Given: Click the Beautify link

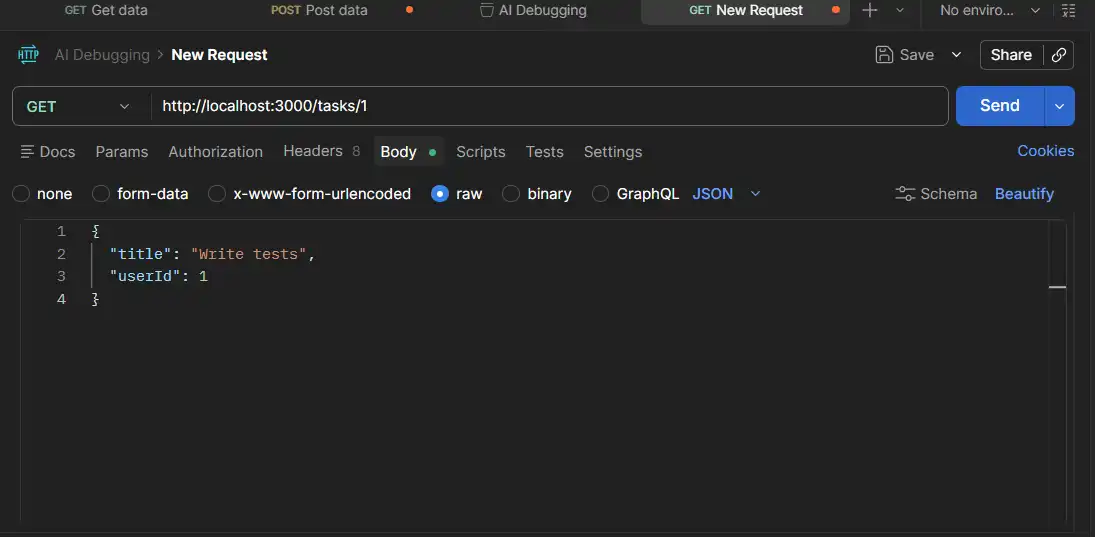Looking at the screenshot, I should tap(1024, 194).
